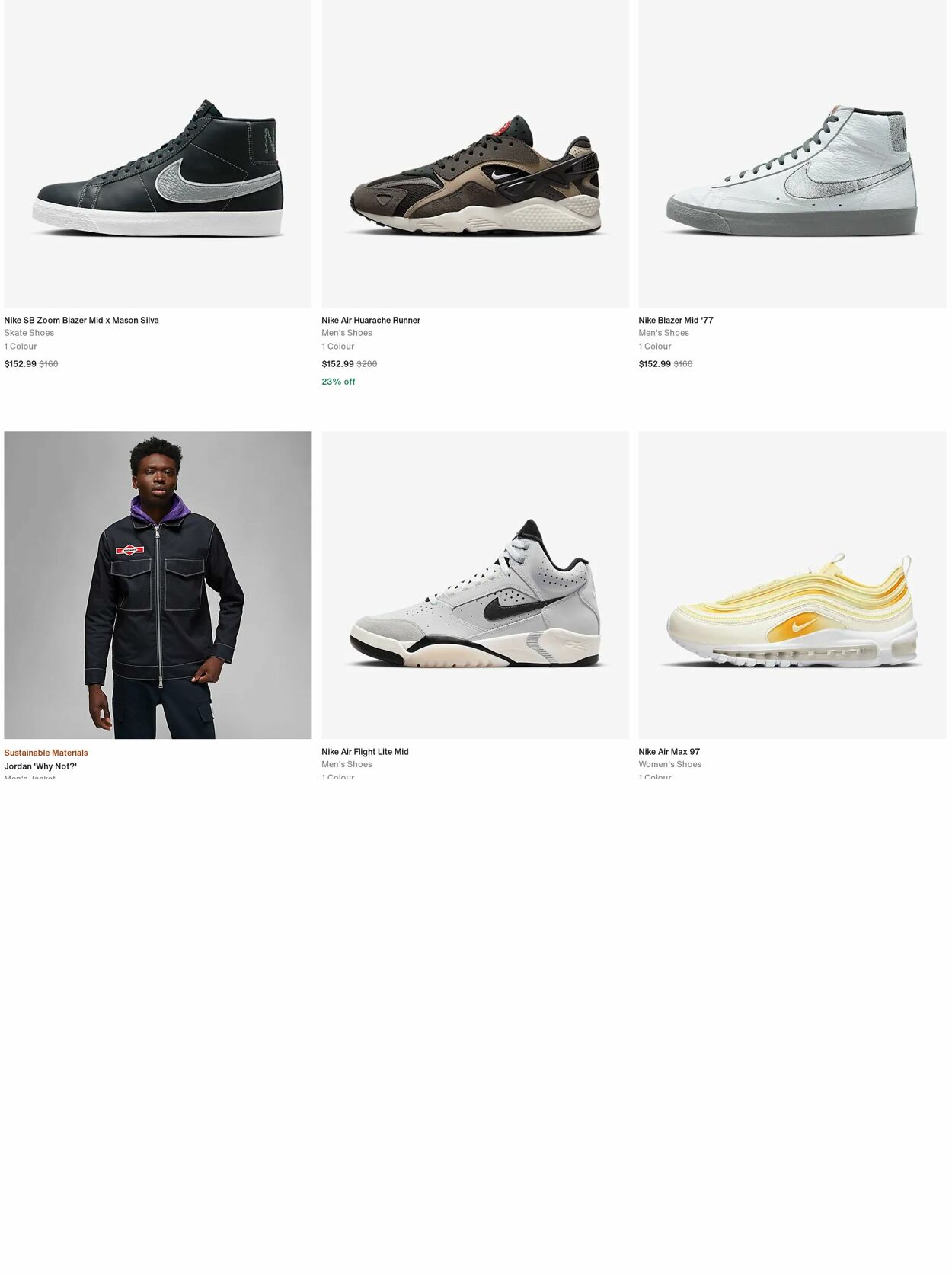
Task: Open the Jordan 'Why Not?' jacket listing
Action: coord(40,767)
